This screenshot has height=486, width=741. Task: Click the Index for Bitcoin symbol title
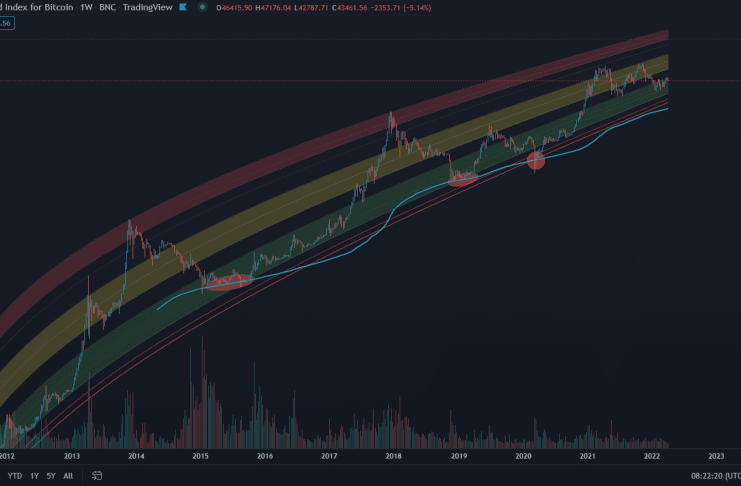39,5
